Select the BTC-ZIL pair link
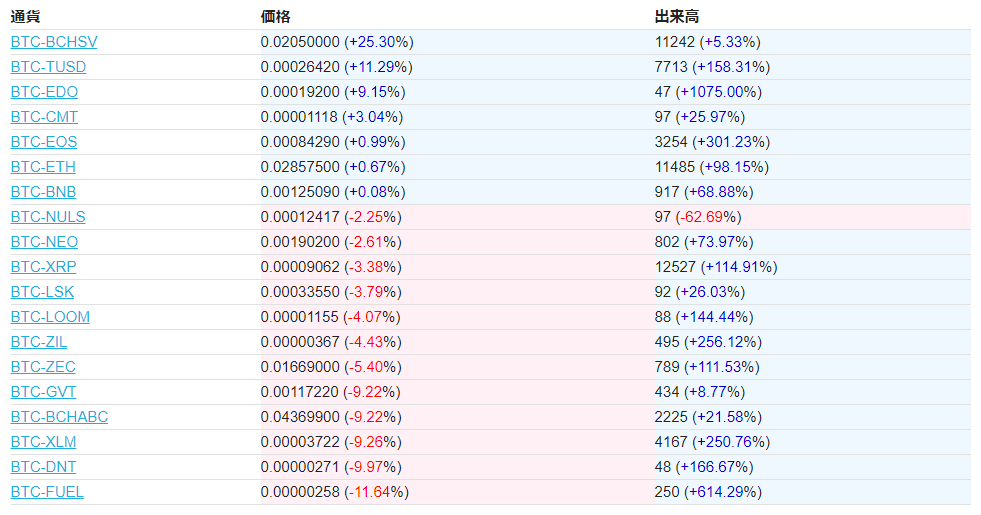The width and height of the screenshot is (981, 515). point(39,342)
